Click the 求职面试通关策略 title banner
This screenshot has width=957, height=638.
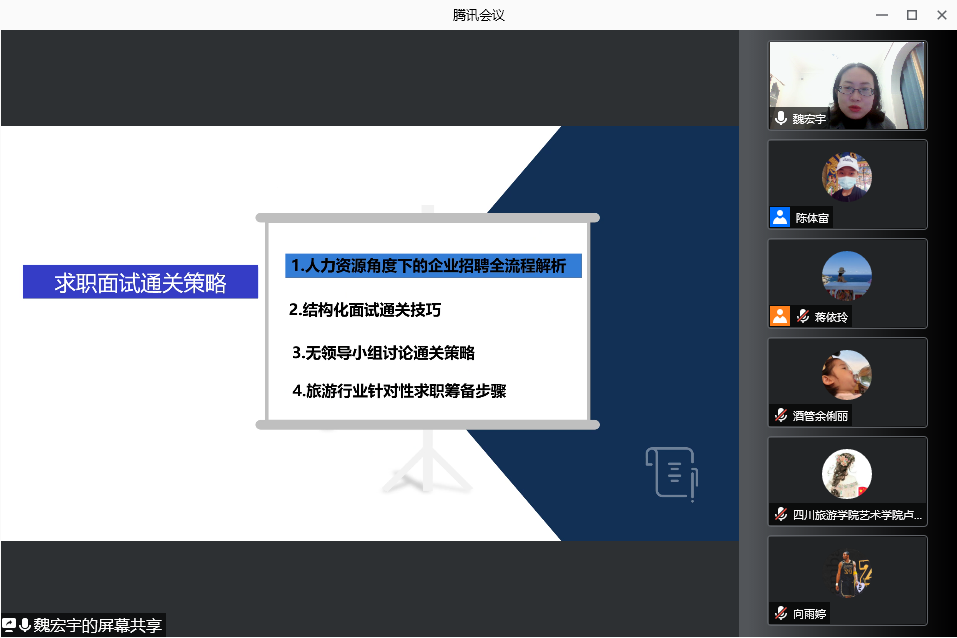140,282
